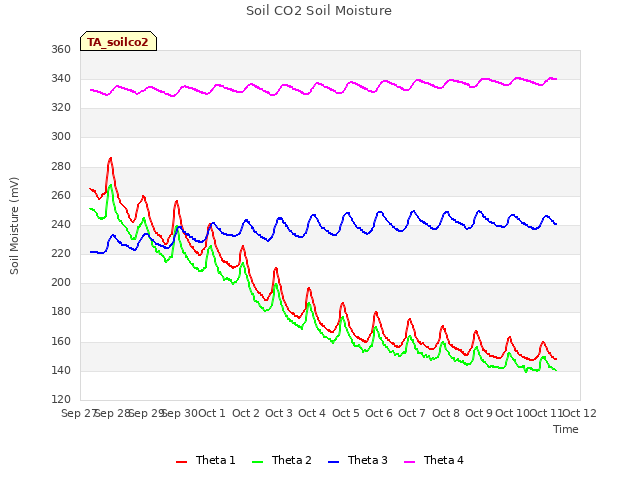
Task: Click the magenta Theta 4 legend swatch
Action: point(409,462)
